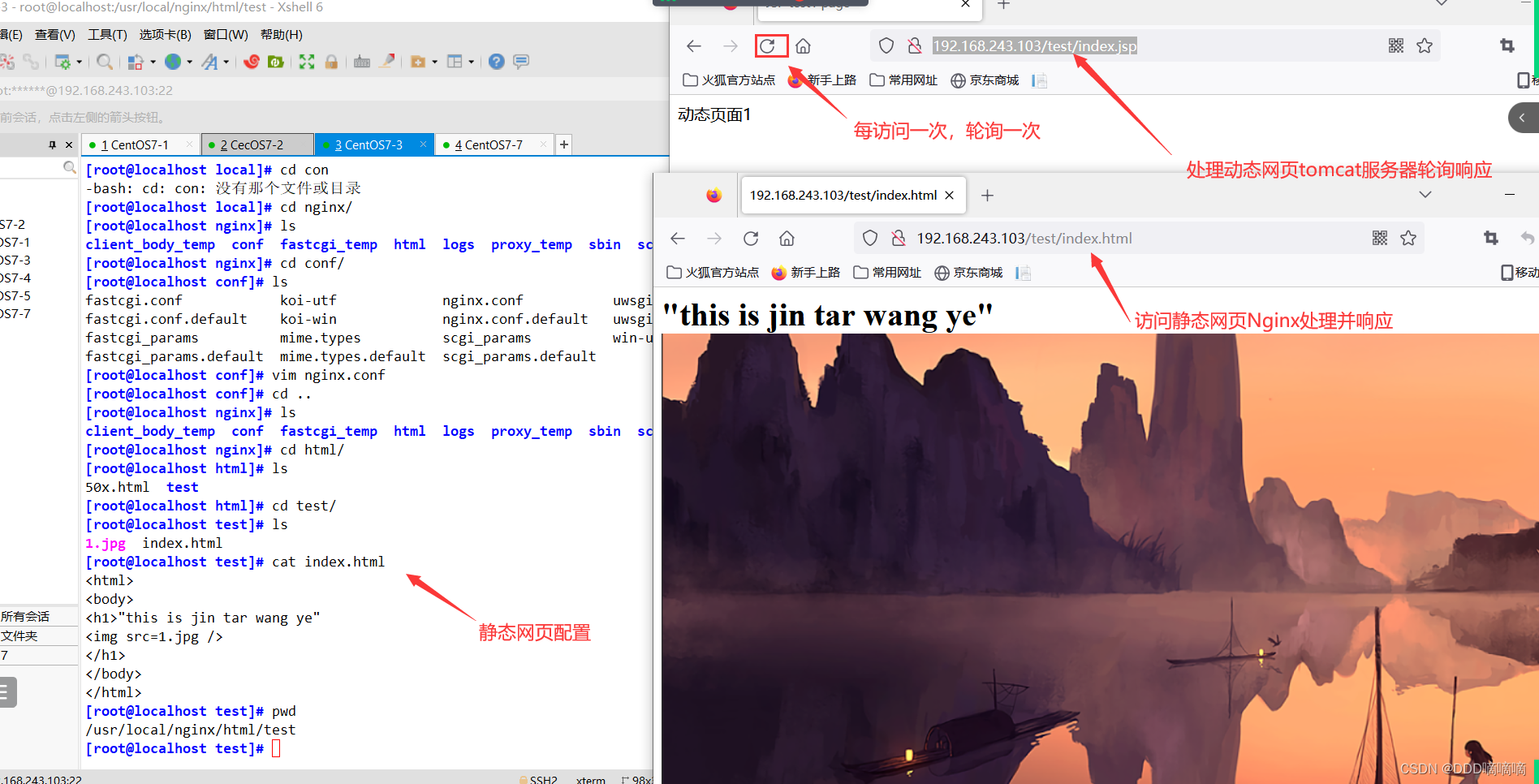
Task: Expand the sidebar chevron on index.jsp page
Action: point(1523,118)
